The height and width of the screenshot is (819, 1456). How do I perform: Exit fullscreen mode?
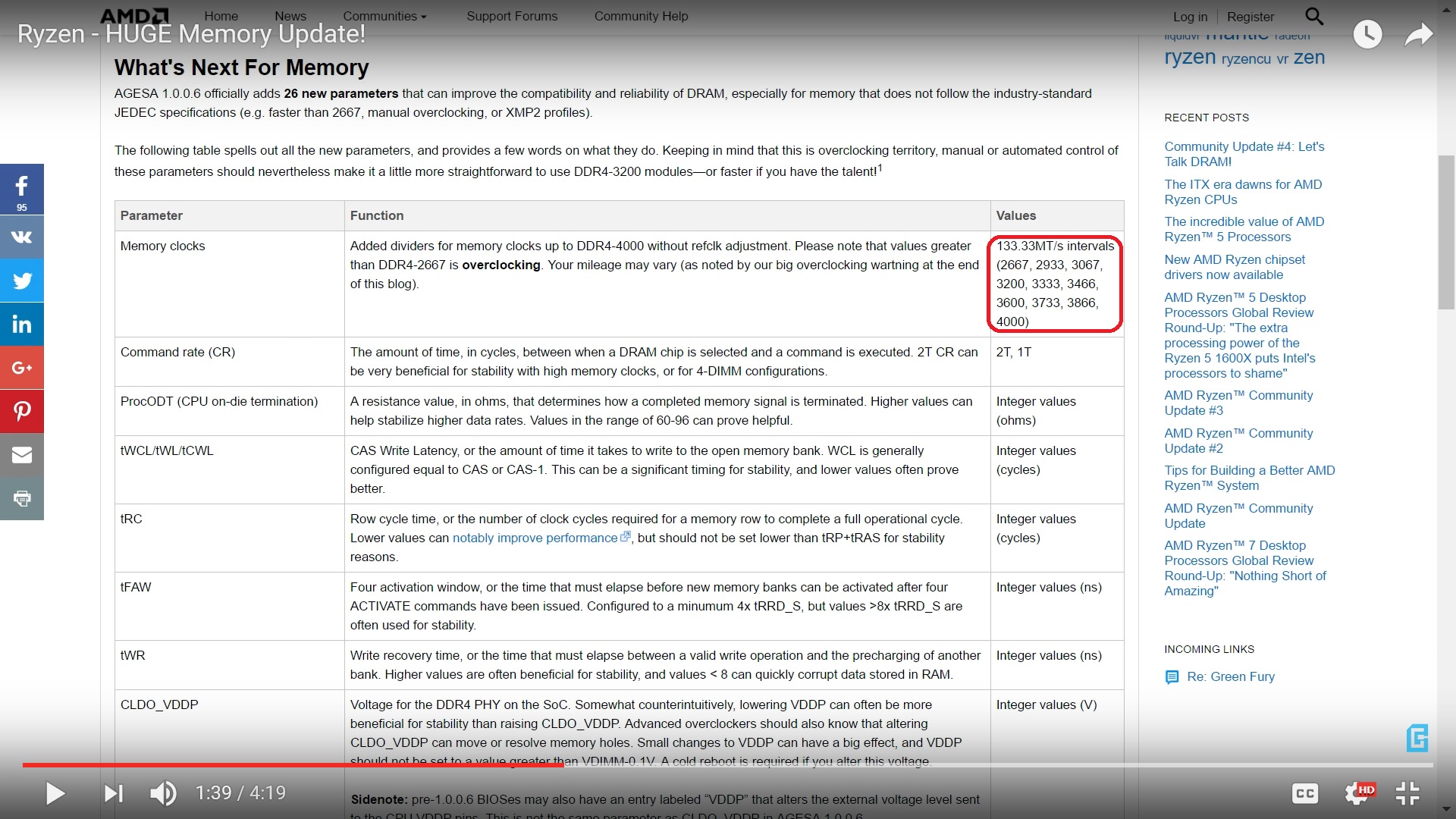click(1407, 793)
